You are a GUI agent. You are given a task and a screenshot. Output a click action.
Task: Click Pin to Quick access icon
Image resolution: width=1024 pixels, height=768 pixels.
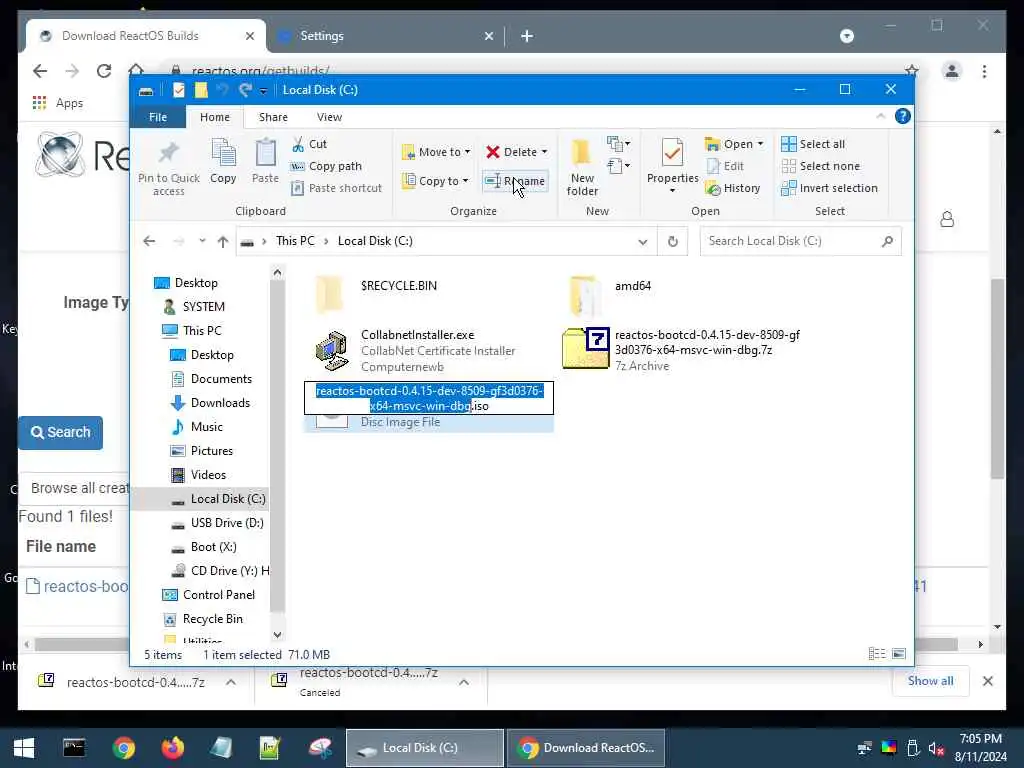coord(168,168)
